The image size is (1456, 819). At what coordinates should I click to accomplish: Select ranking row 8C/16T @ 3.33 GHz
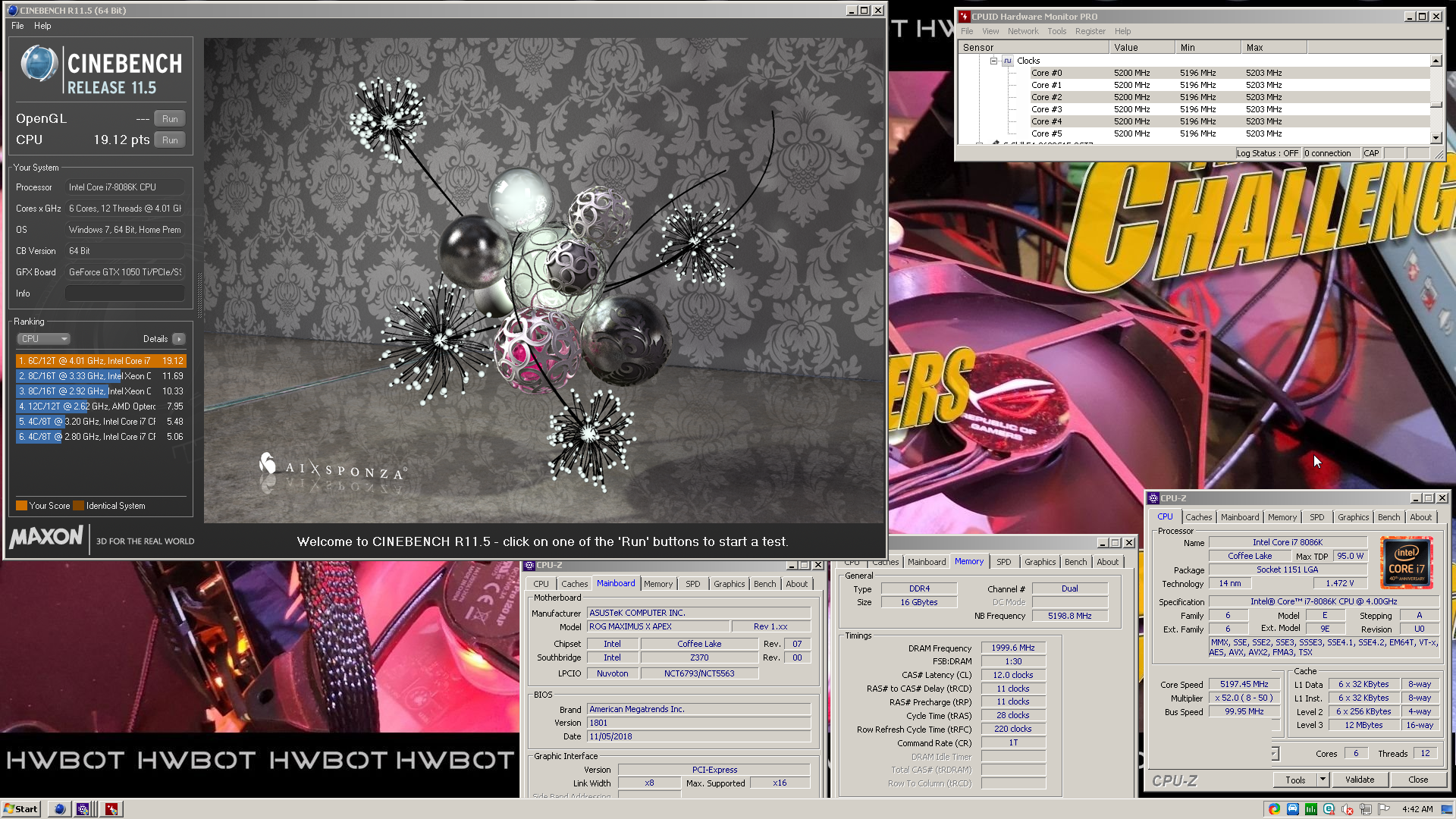tap(101, 376)
